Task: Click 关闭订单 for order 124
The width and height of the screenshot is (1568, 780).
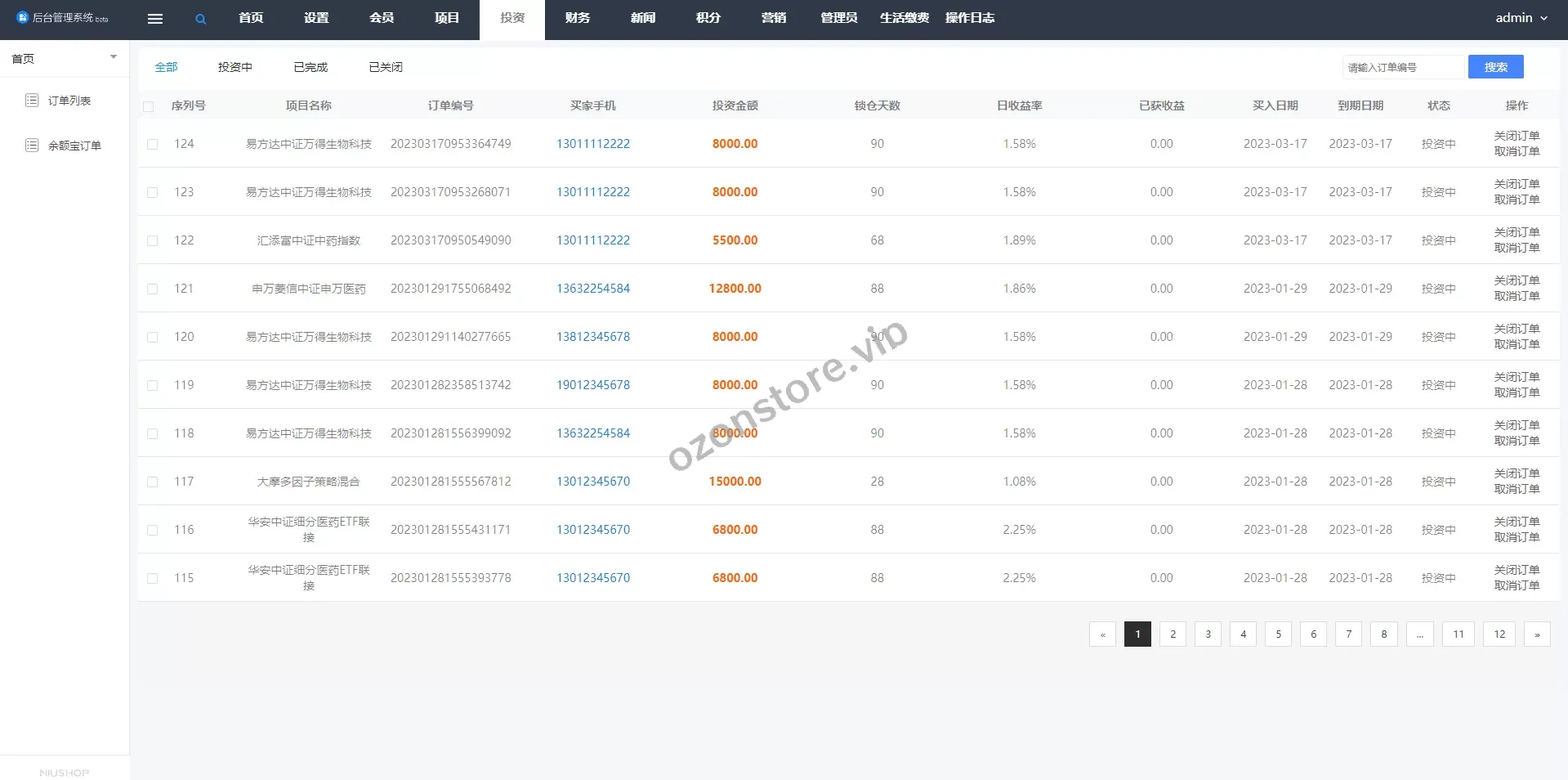Action: [x=1517, y=136]
